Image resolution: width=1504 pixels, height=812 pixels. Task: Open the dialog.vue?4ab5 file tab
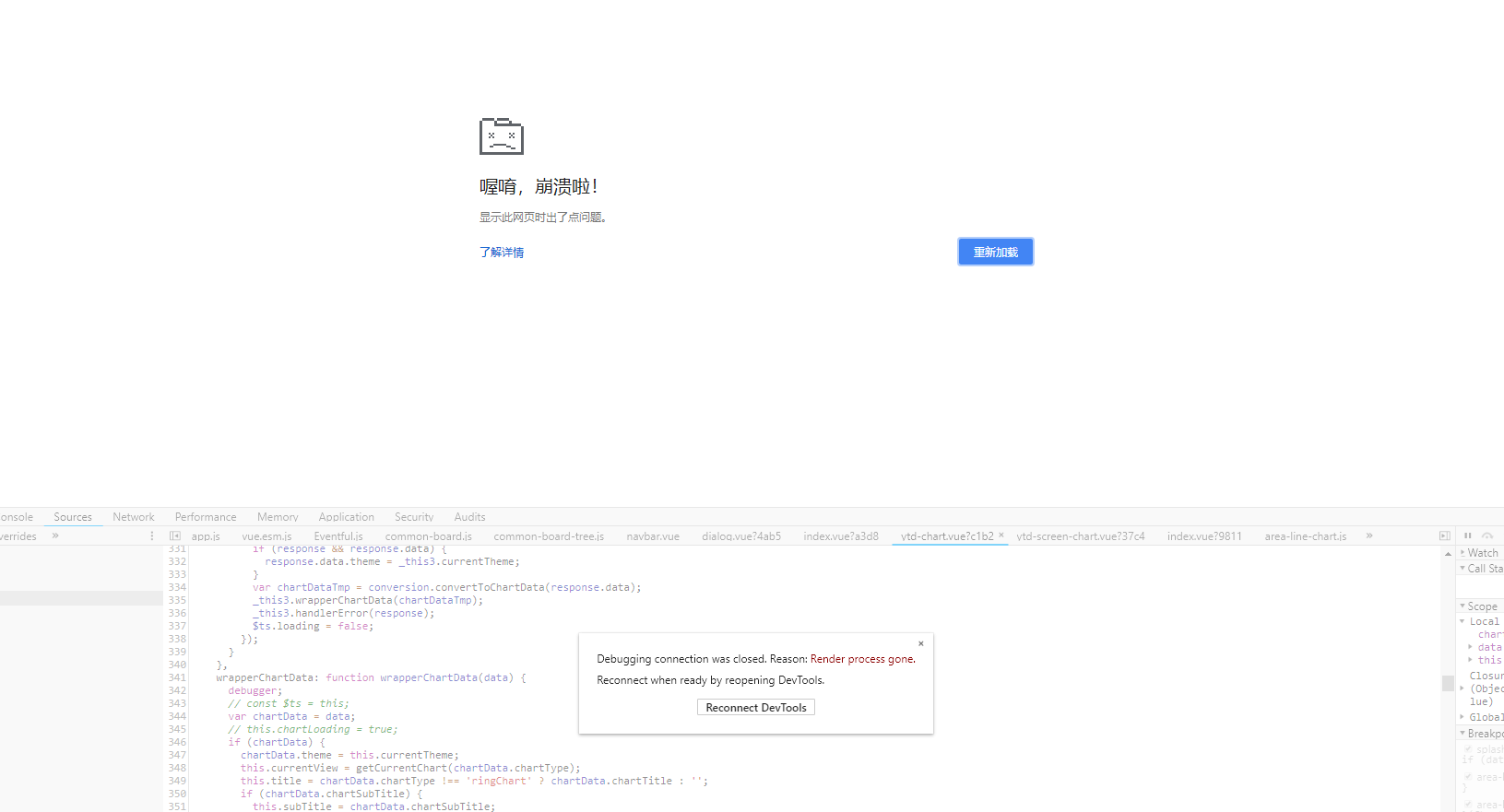click(x=741, y=536)
